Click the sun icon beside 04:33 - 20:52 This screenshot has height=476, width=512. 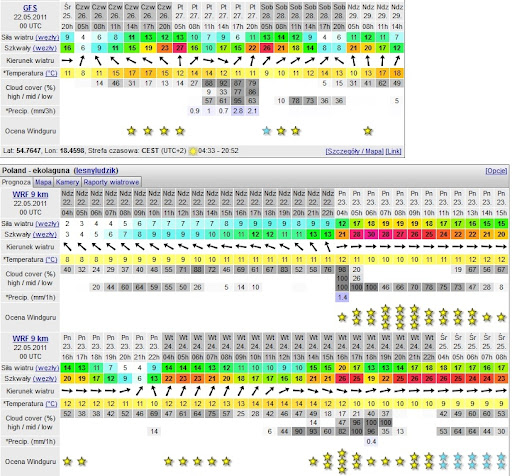click(x=193, y=151)
